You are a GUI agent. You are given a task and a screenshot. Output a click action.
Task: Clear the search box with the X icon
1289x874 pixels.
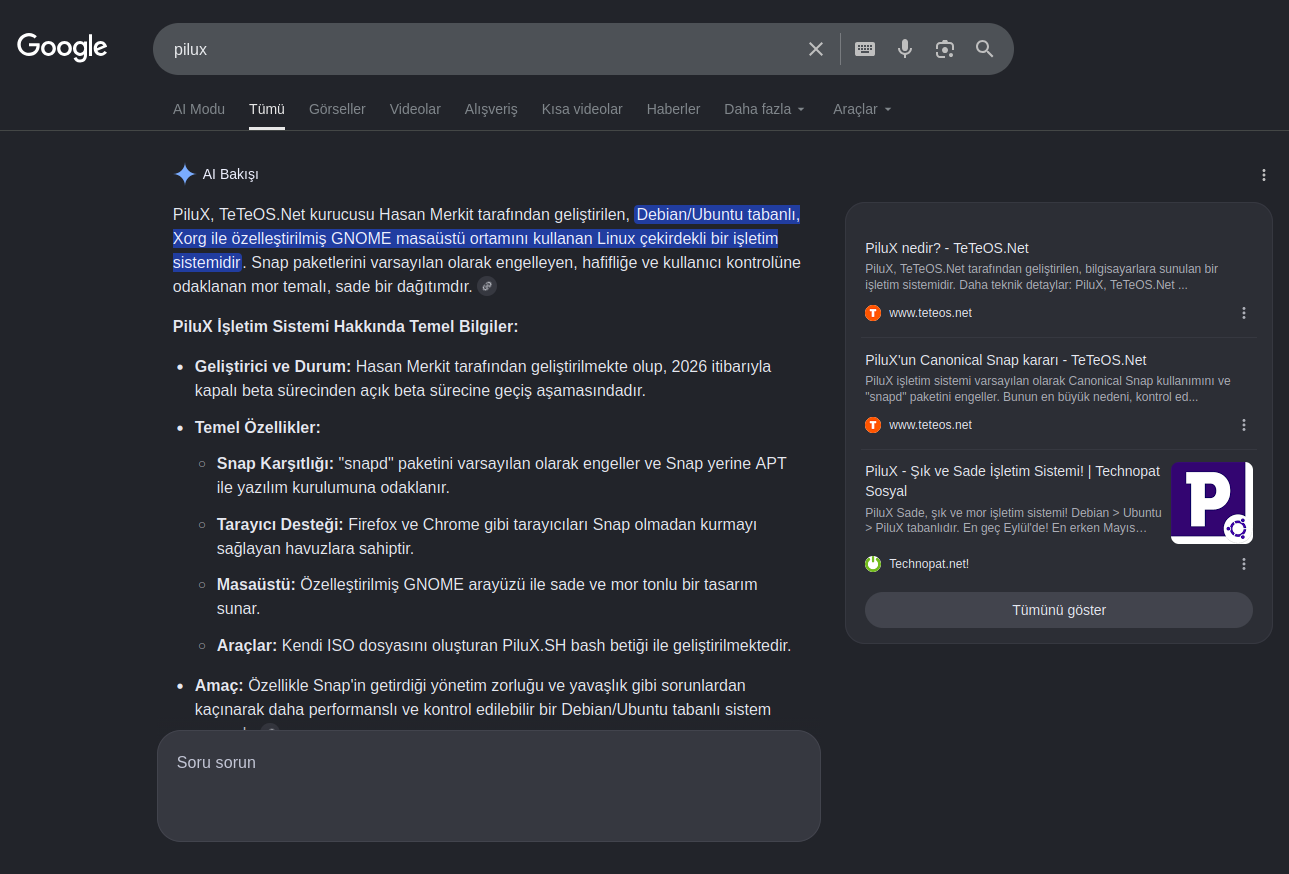coord(816,49)
